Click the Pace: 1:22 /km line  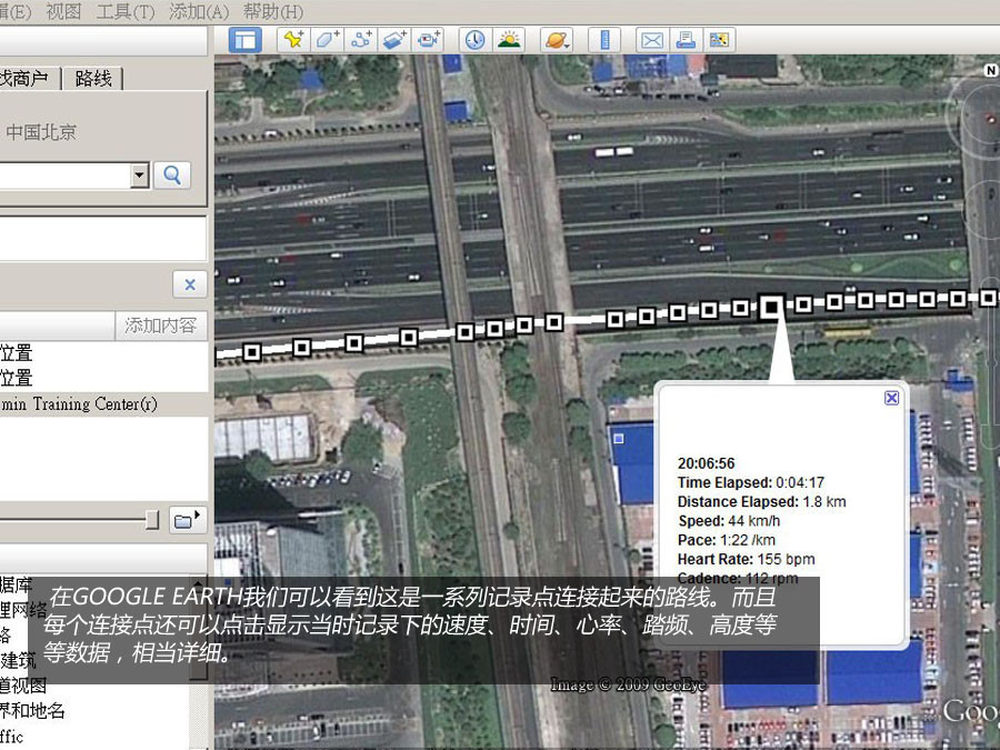pyautogui.click(x=726, y=540)
